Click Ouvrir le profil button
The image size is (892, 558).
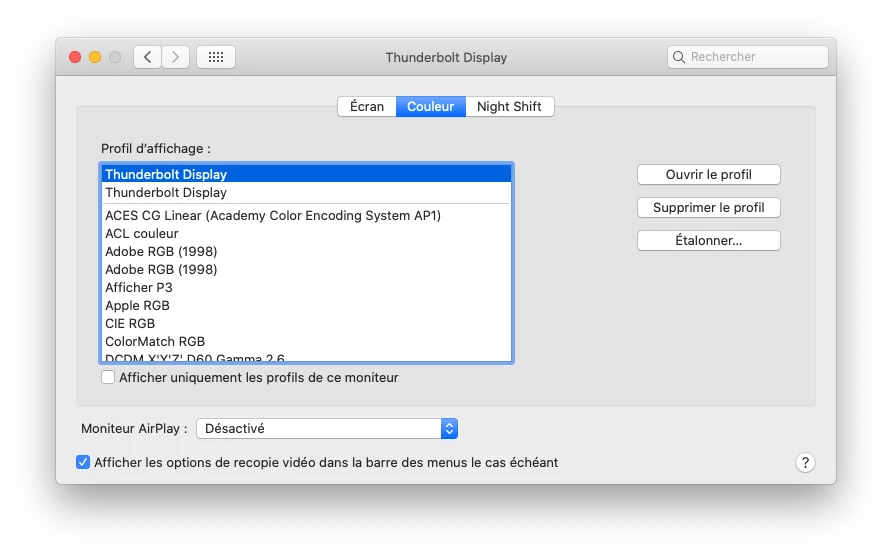point(708,175)
